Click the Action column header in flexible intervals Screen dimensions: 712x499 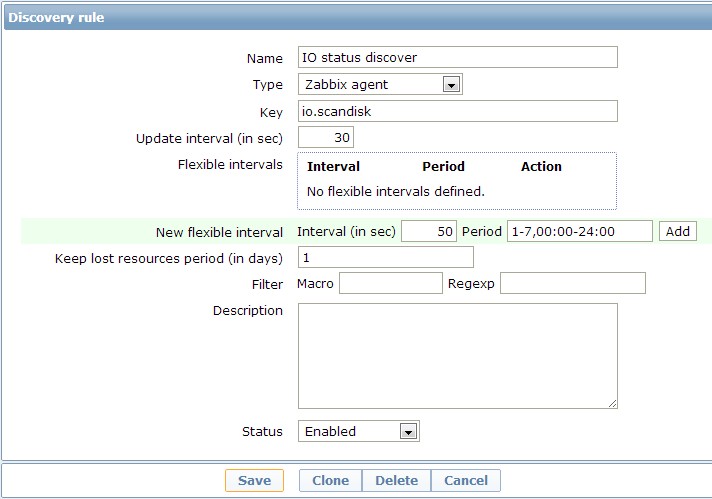pyautogui.click(x=541, y=167)
